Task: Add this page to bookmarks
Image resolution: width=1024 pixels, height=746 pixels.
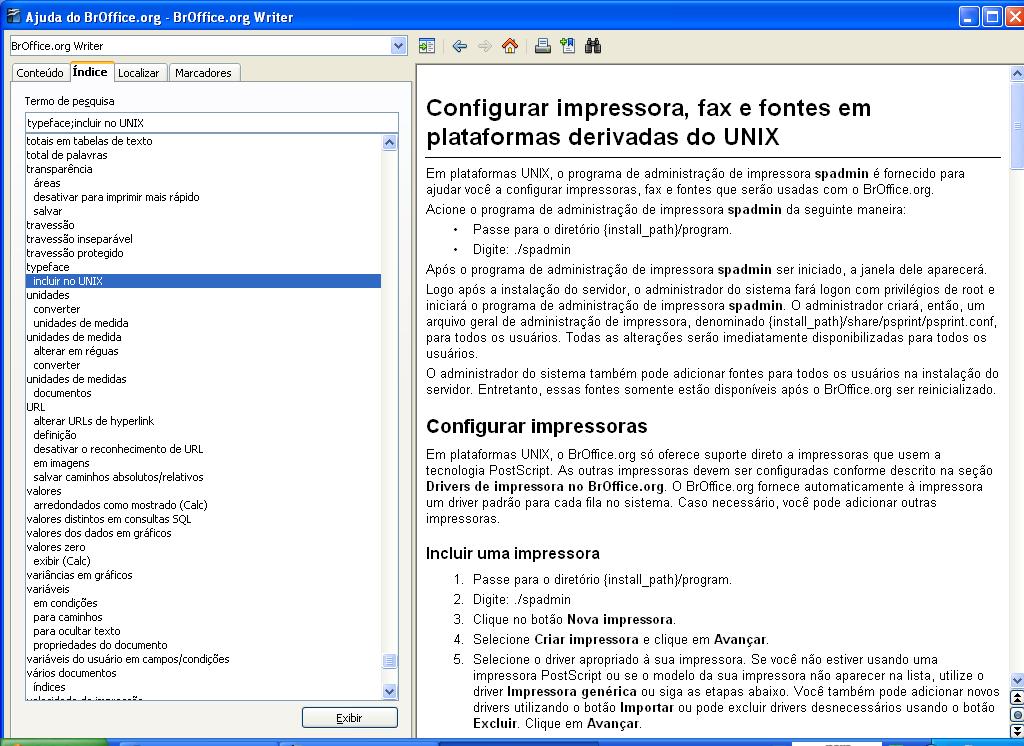Action: coord(568,46)
